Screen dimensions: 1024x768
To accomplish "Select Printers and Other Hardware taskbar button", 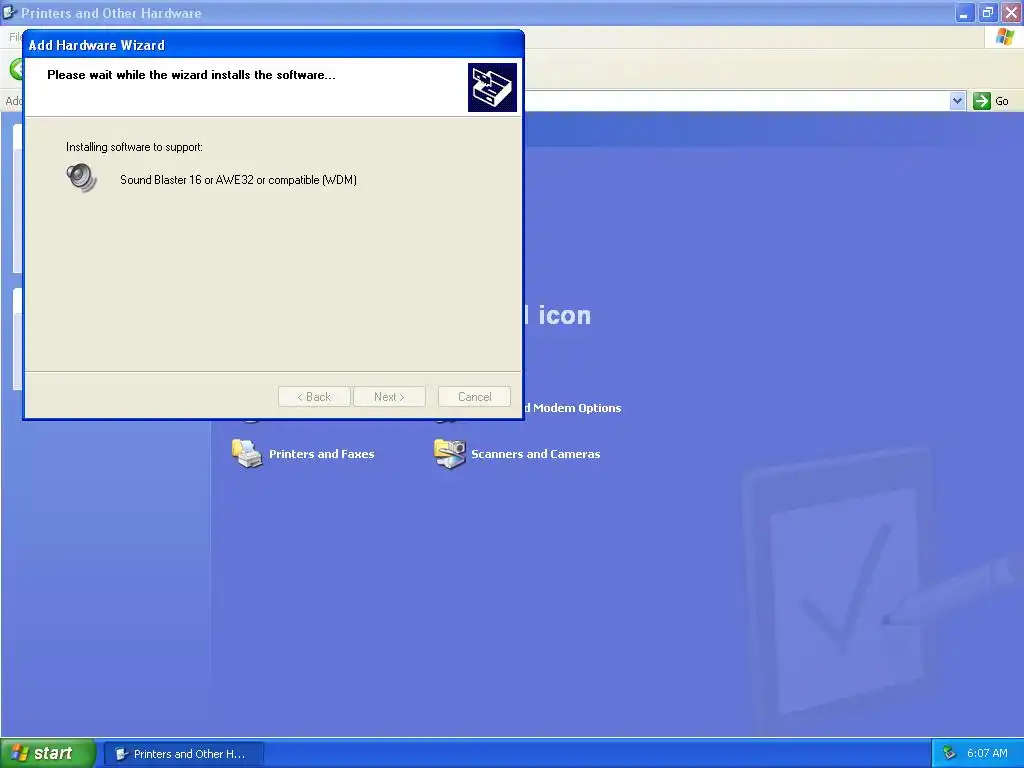I will (x=184, y=754).
